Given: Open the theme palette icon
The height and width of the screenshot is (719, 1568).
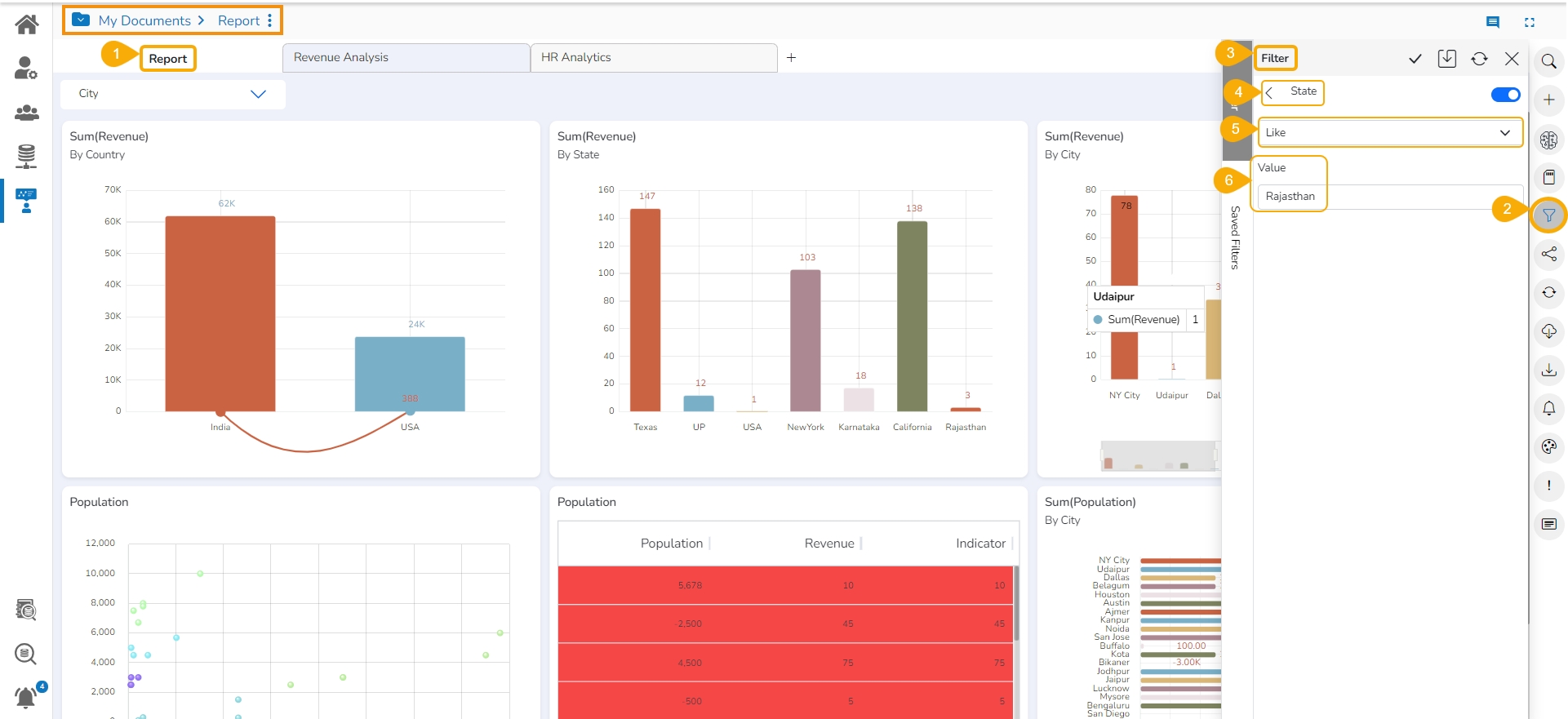Looking at the screenshot, I should click(1548, 446).
